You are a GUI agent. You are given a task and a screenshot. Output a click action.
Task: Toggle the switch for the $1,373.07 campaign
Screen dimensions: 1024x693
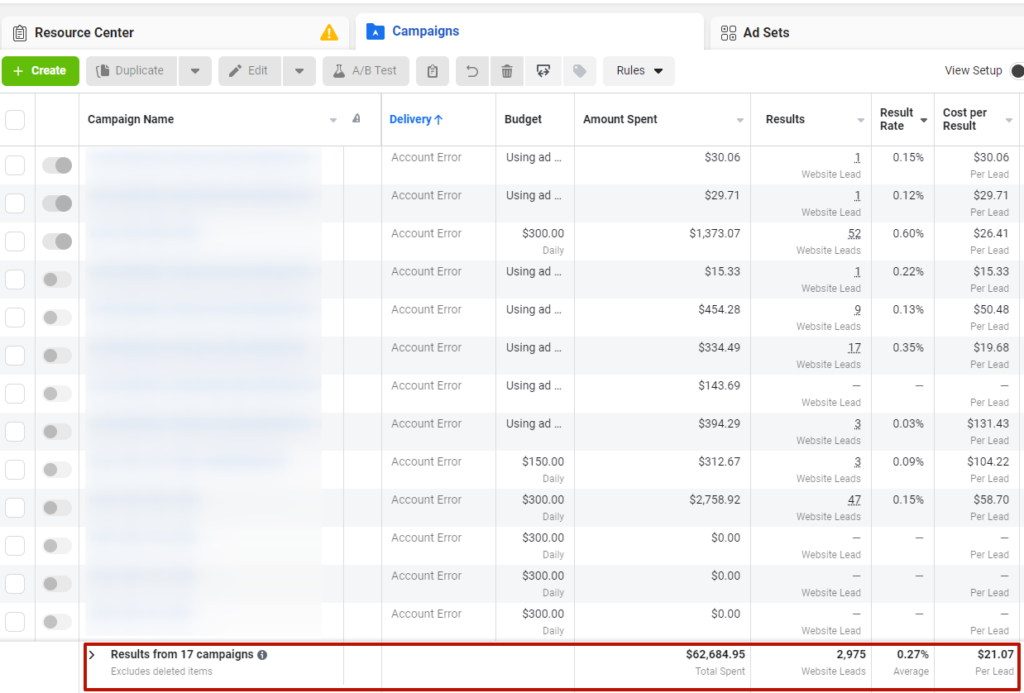pyautogui.click(x=57, y=242)
